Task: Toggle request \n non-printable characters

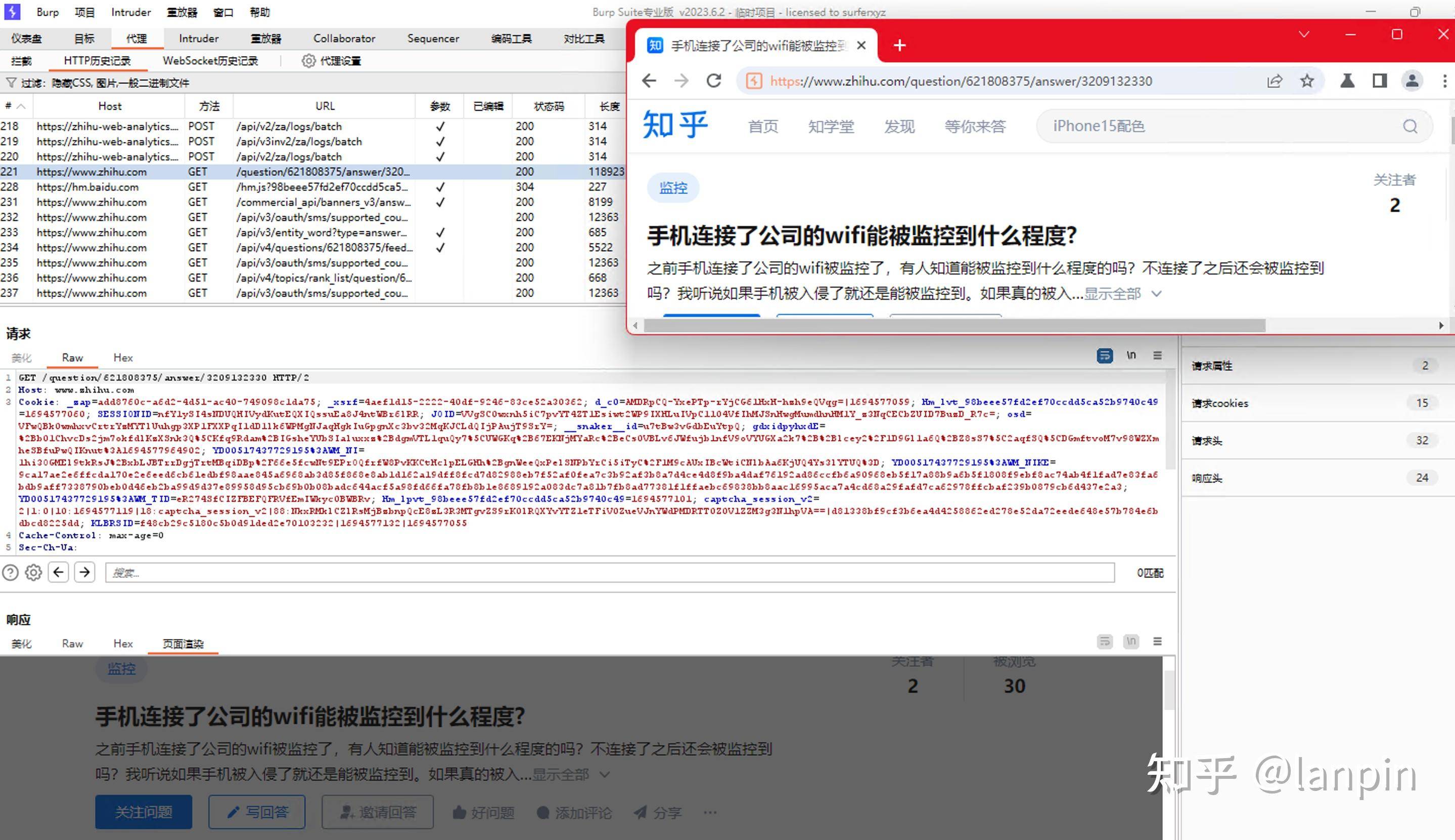Action: tap(1131, 355)
